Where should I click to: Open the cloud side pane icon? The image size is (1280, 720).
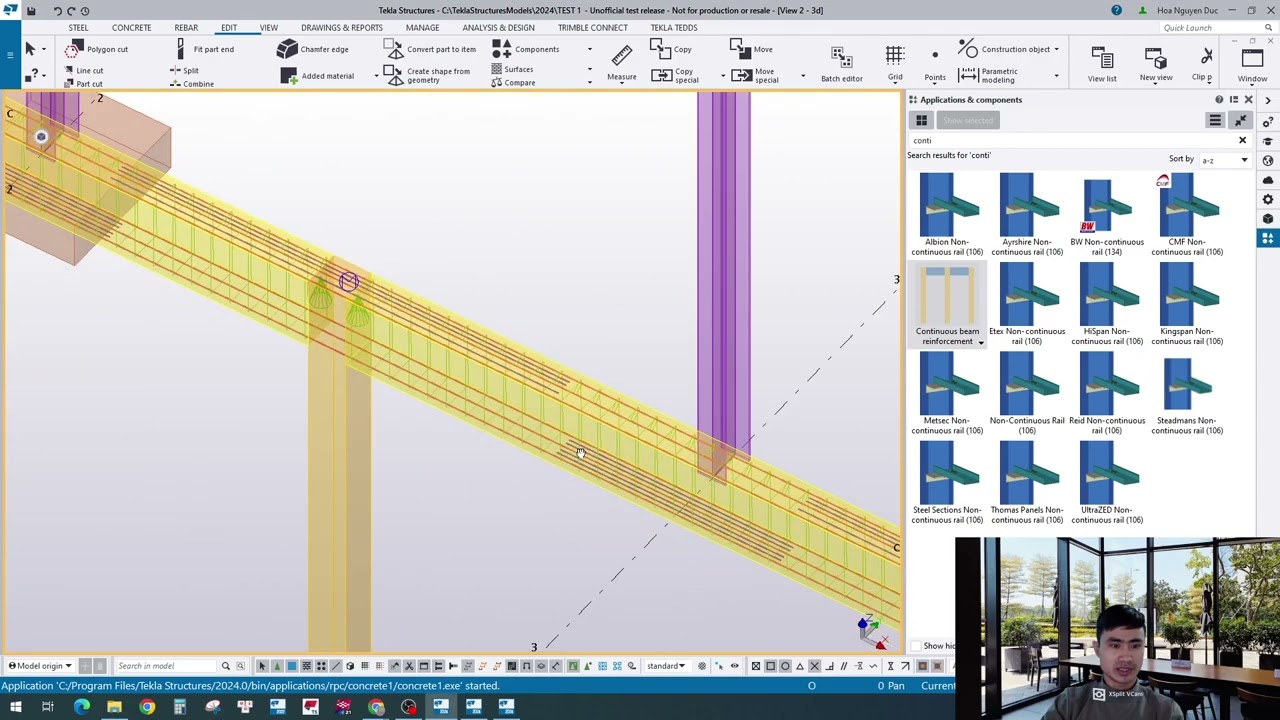[1268, 180]
